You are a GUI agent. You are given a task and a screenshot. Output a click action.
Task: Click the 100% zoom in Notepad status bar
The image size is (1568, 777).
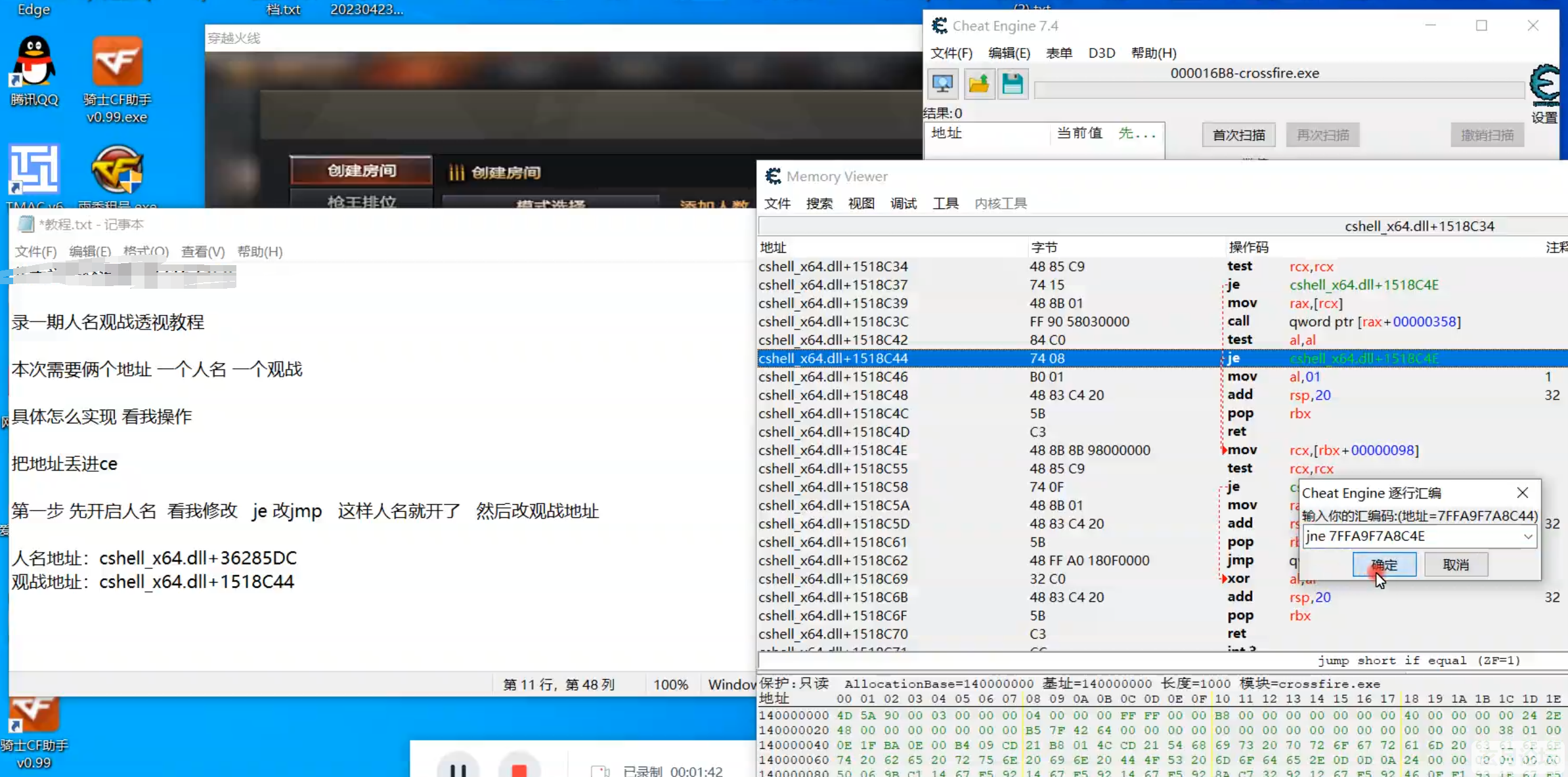(670, 684)
